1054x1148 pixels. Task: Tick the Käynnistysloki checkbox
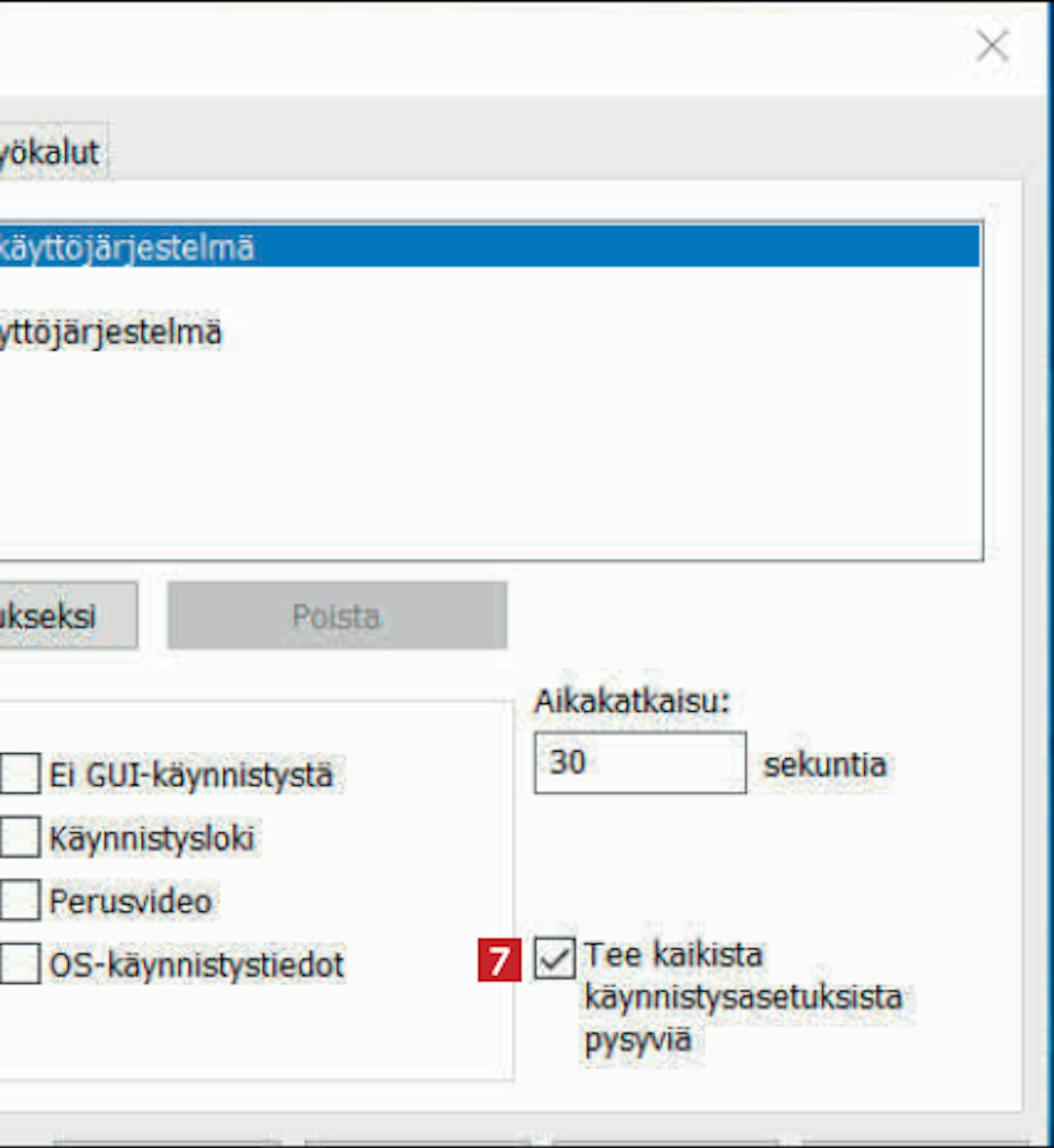pos(20,836)
